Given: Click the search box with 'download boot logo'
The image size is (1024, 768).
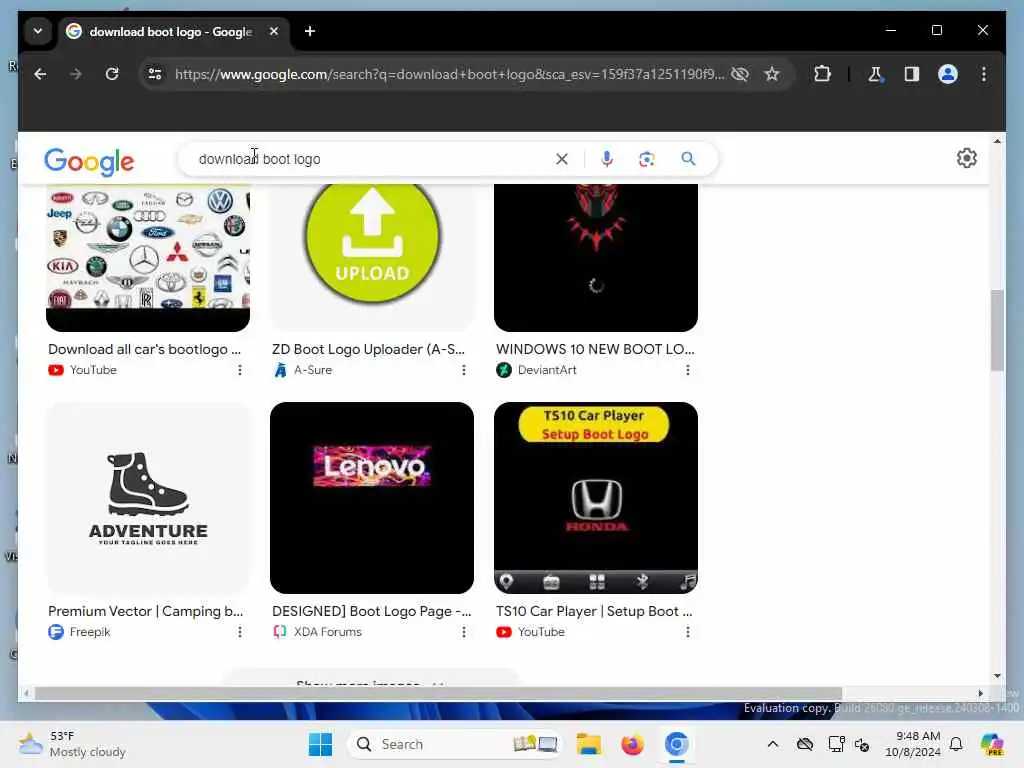Looking at the screenshot, I should (x=372, y=159).
